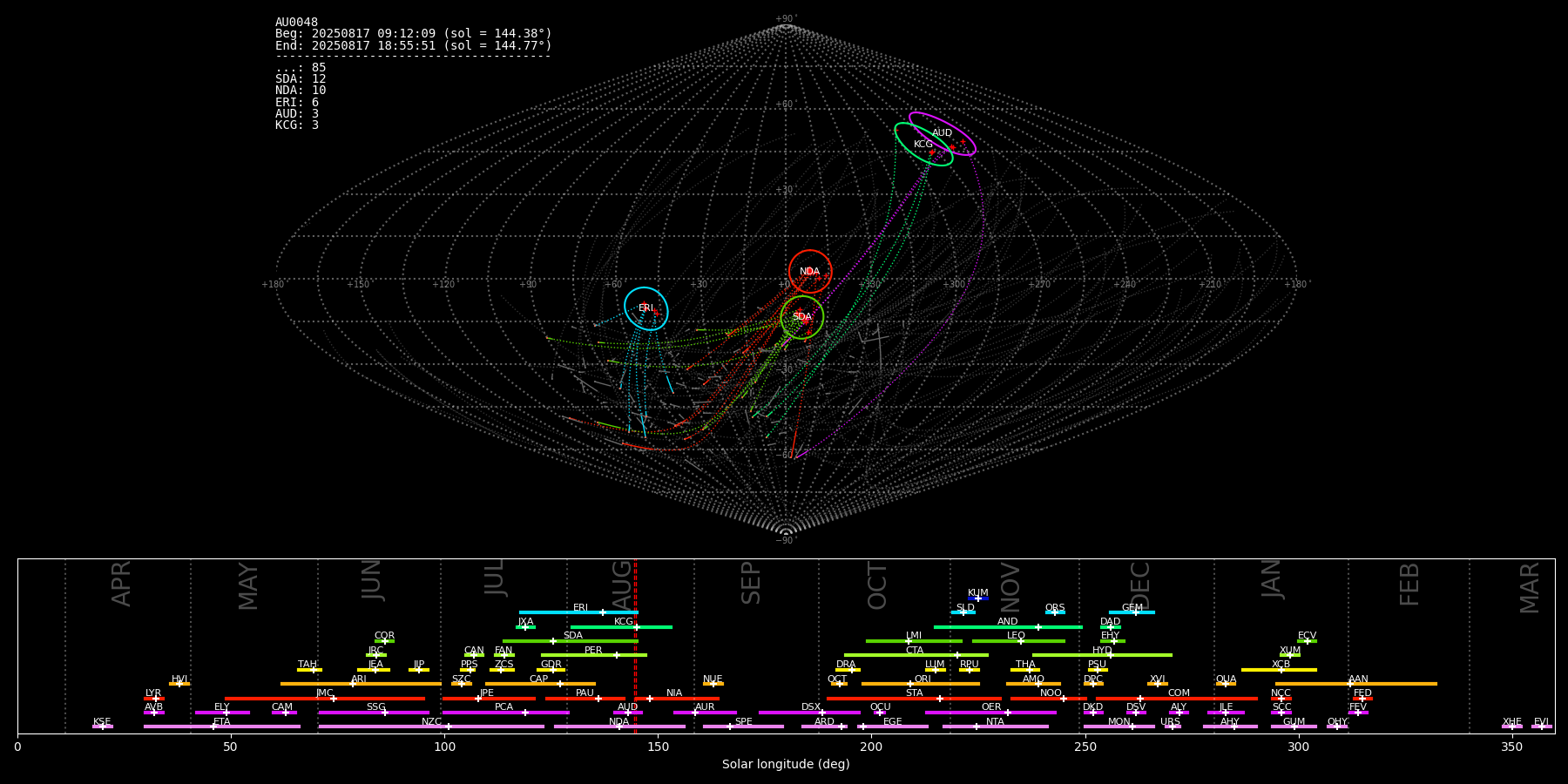Screen dimensions: 1568x784
Task: Click the ORI shower label in timeline
Action: pyautogui.click(x=923, y=679)
